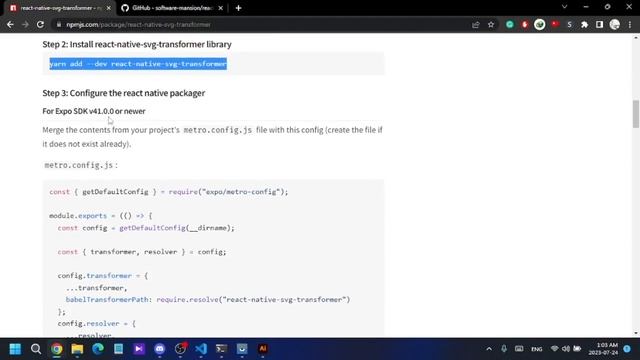
Task: Click 'For Expo SDK v41.0.0 or newer'
Action: point(94,111)
